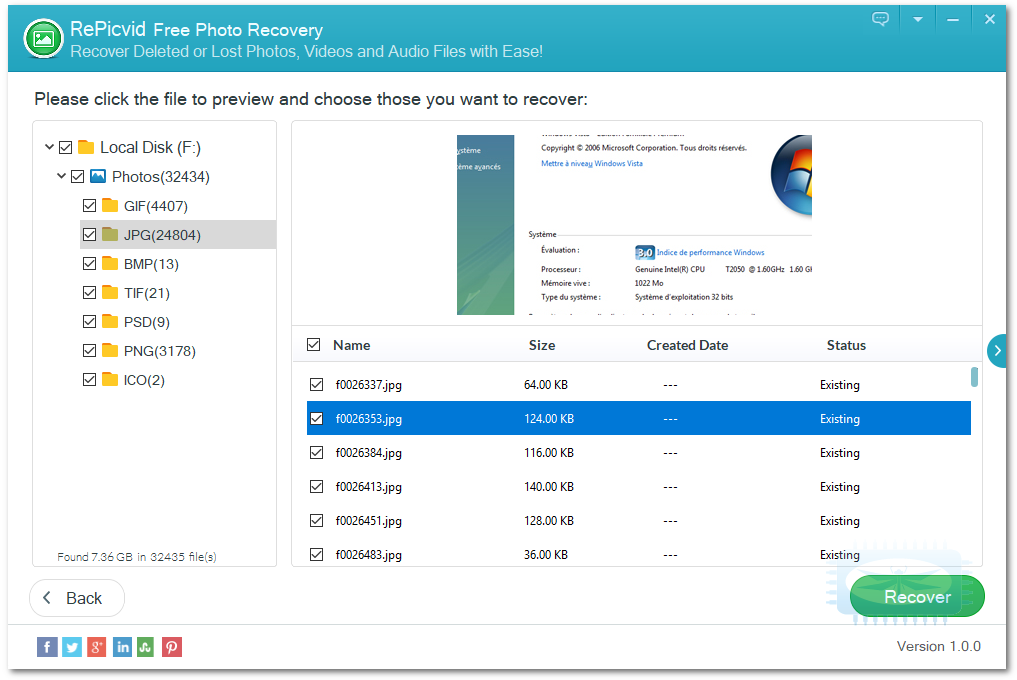Uncheck the f0026483.jpg file checkbox
Screen dimensions: 1017x680
click(317, 555)
